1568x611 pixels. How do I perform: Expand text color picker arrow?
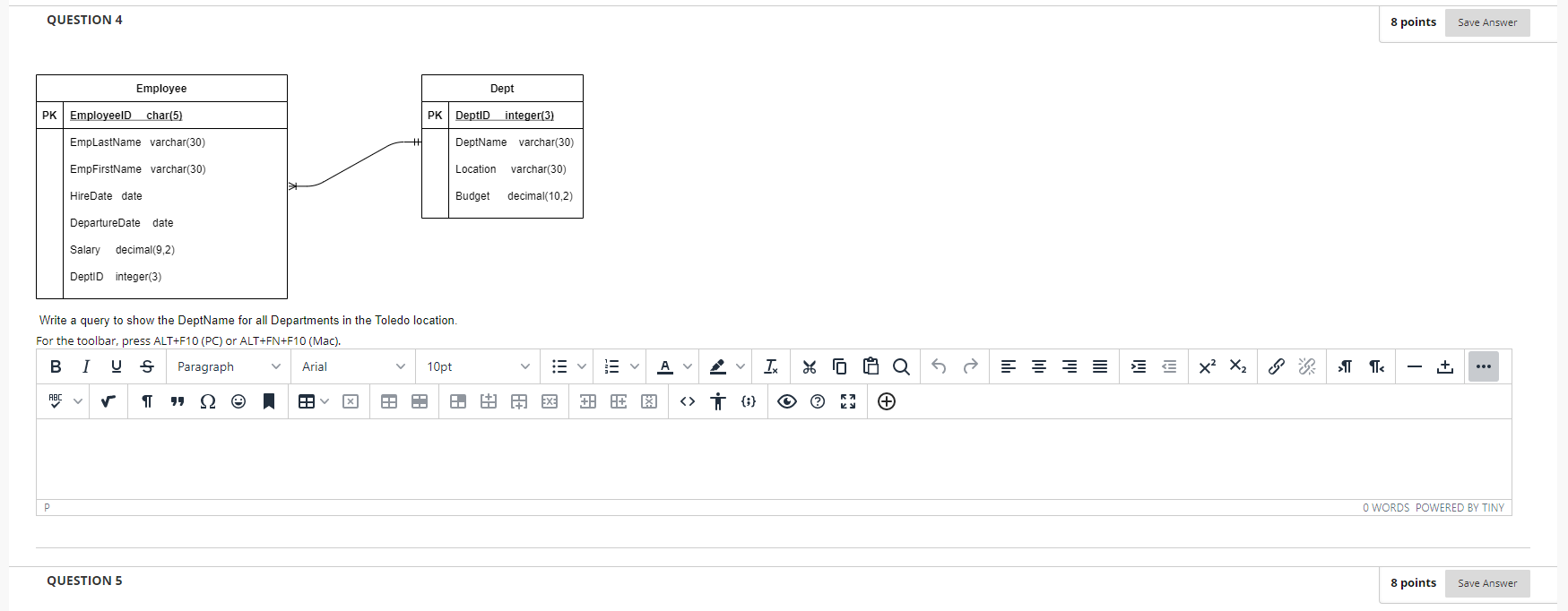688,366
